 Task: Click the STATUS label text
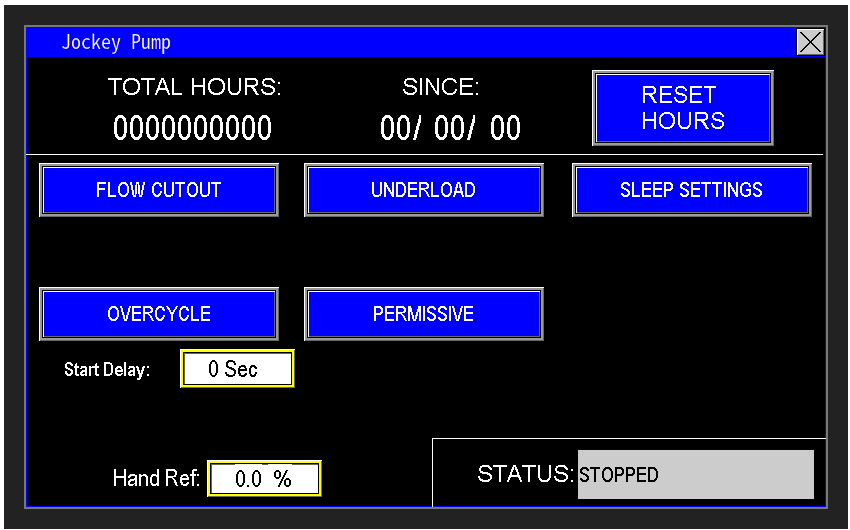click(525, 474)
